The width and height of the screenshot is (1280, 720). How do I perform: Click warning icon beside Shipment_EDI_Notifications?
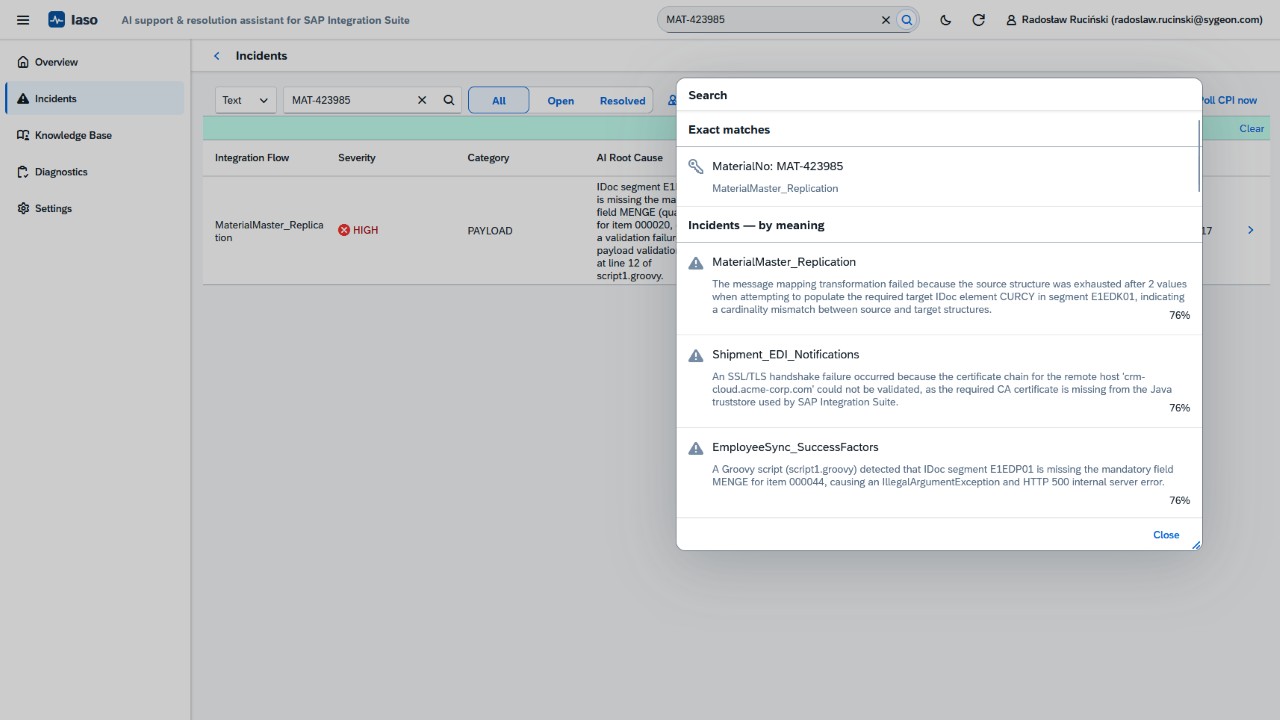click(696, 356)
